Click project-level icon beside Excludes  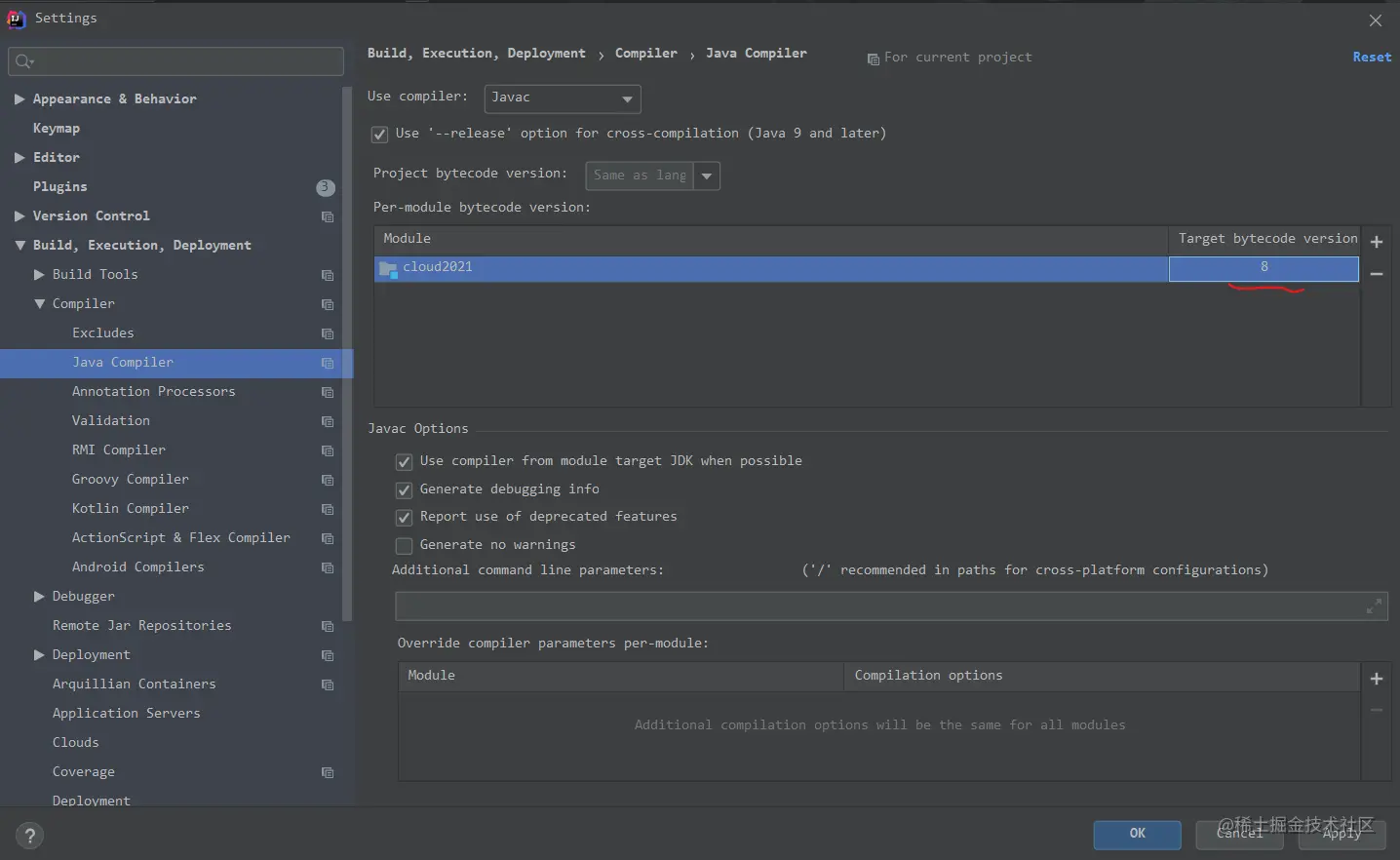tap(328, 333)
